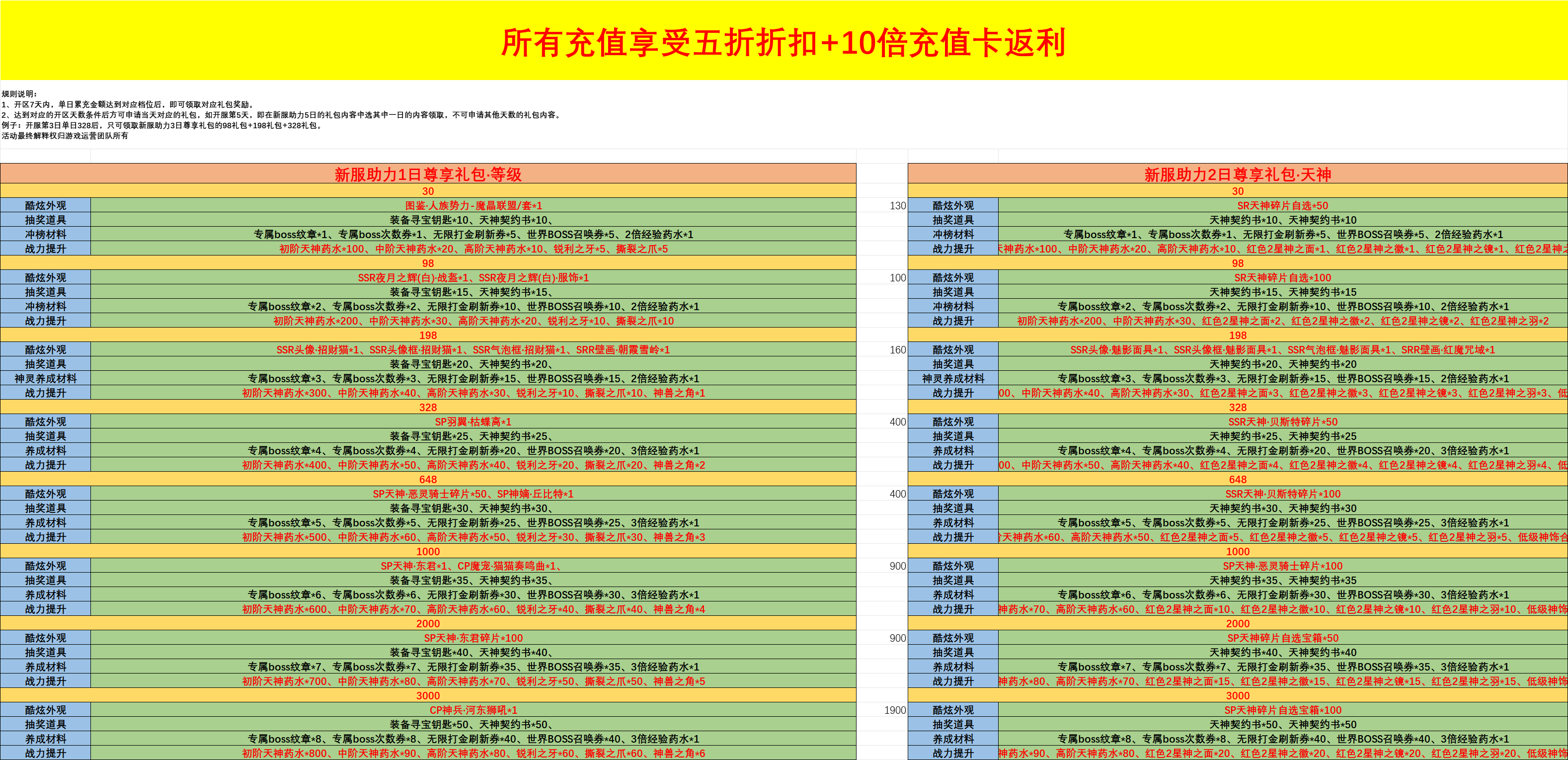Screen dimensions: 1568x760
Task: Click cell CP神兵·河东狮吼*1
Action: point(473,710)
